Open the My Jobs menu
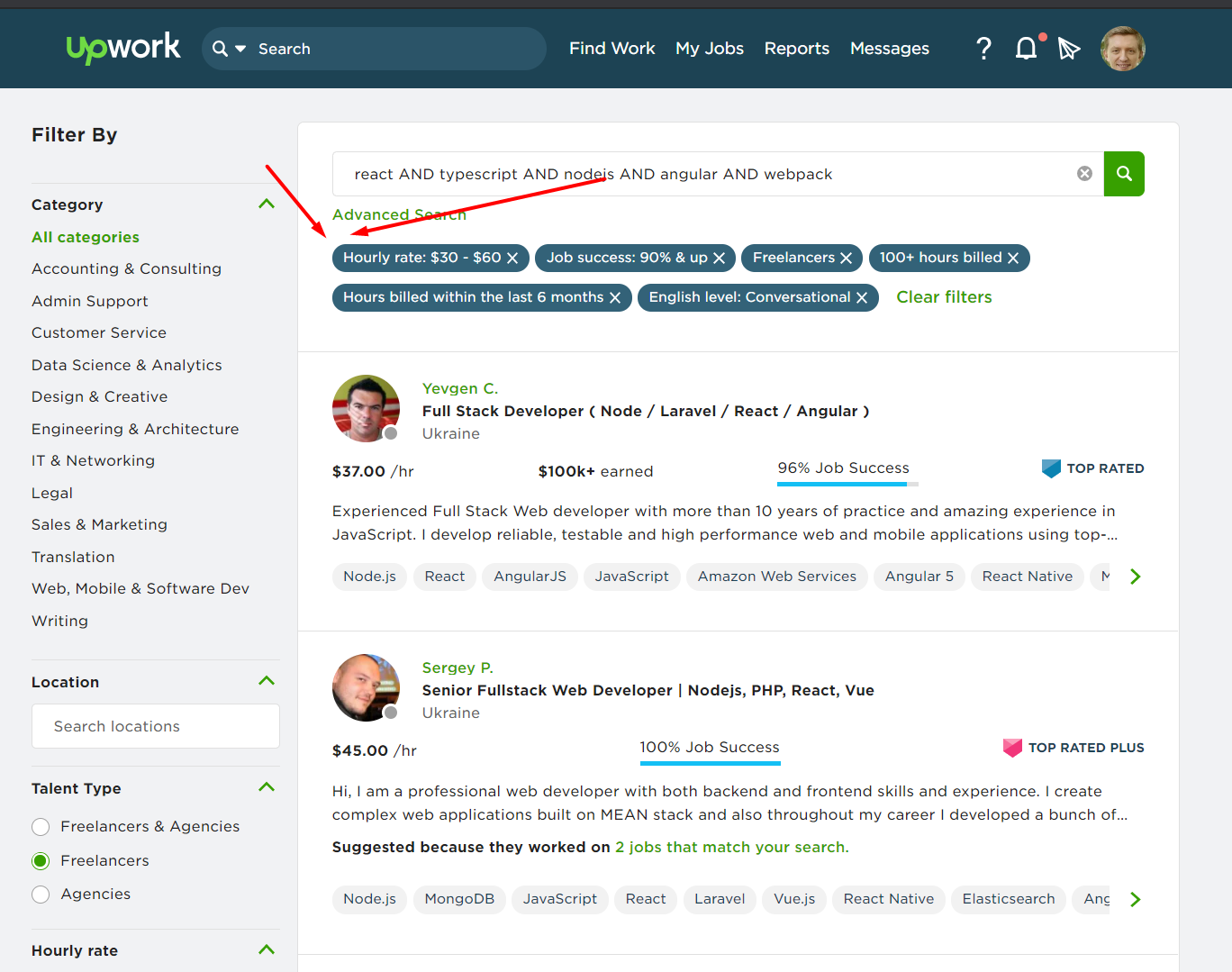The image size is (1232, 972). coord(710,49)
